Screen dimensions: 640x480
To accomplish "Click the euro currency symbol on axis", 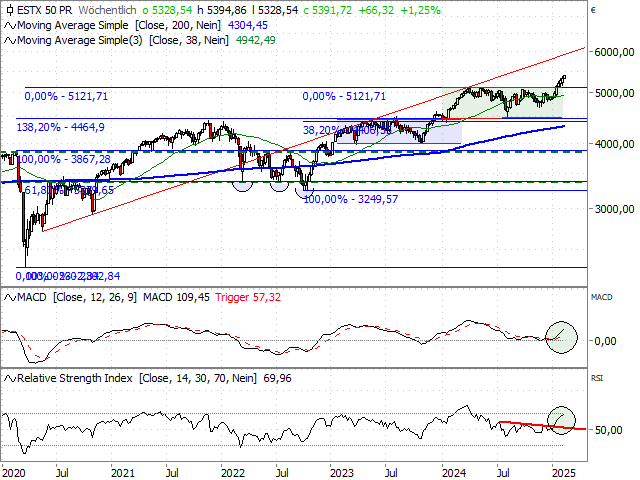I will coord(593,10).
